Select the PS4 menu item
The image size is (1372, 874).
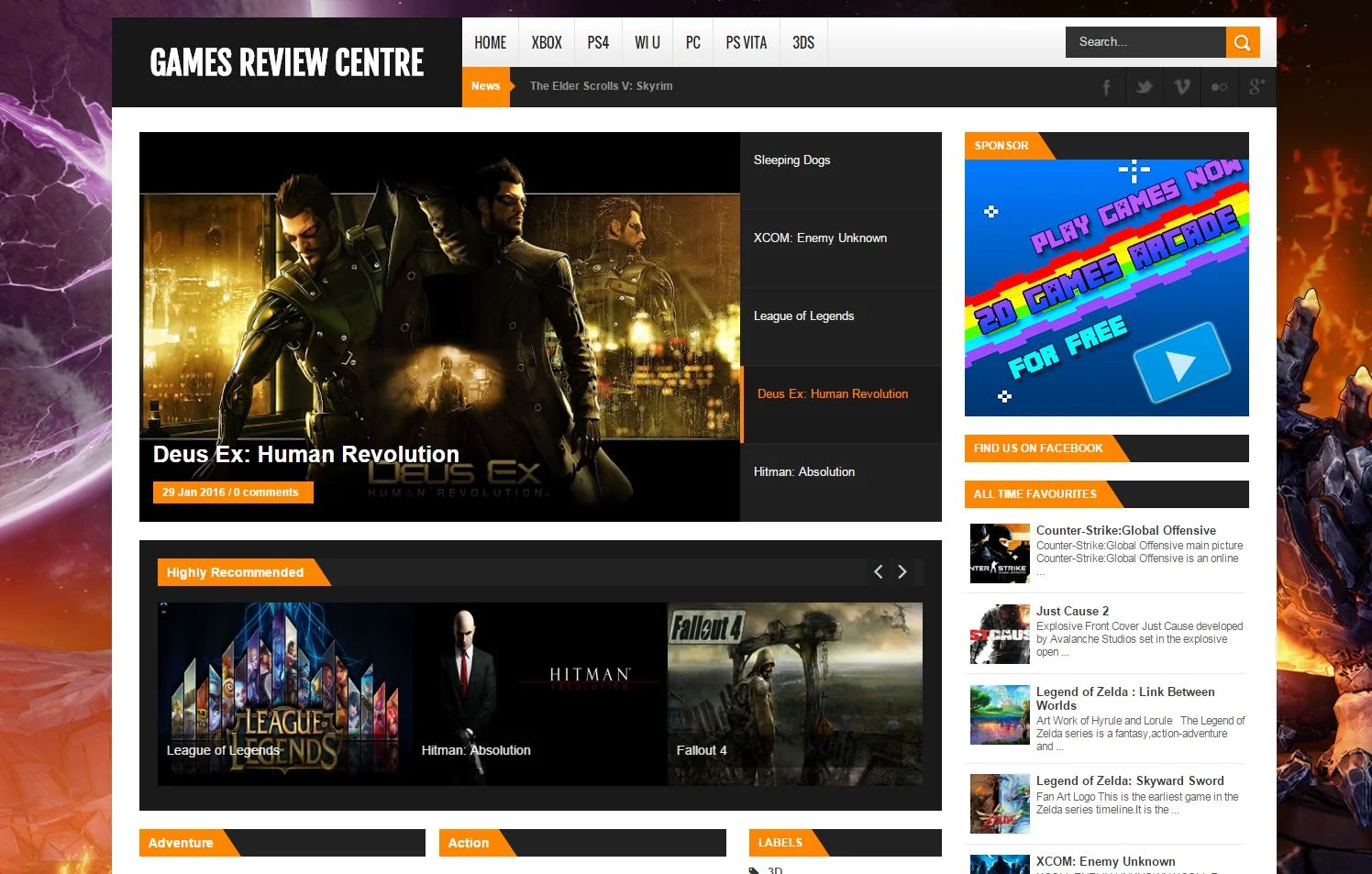[598, 42]
